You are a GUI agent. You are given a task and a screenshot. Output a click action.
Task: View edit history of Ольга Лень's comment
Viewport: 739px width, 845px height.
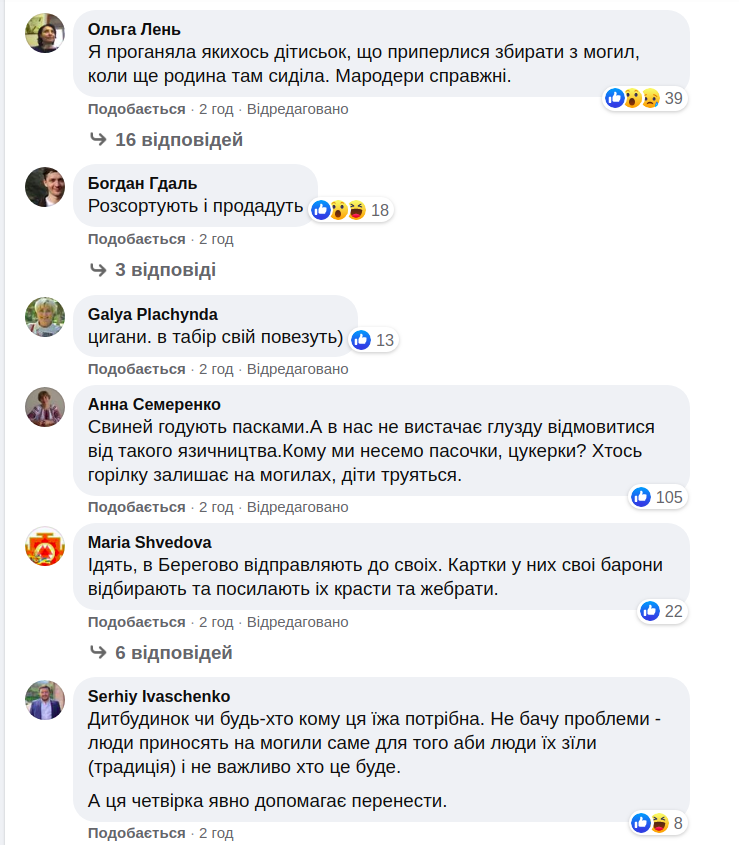coord(298,109)
